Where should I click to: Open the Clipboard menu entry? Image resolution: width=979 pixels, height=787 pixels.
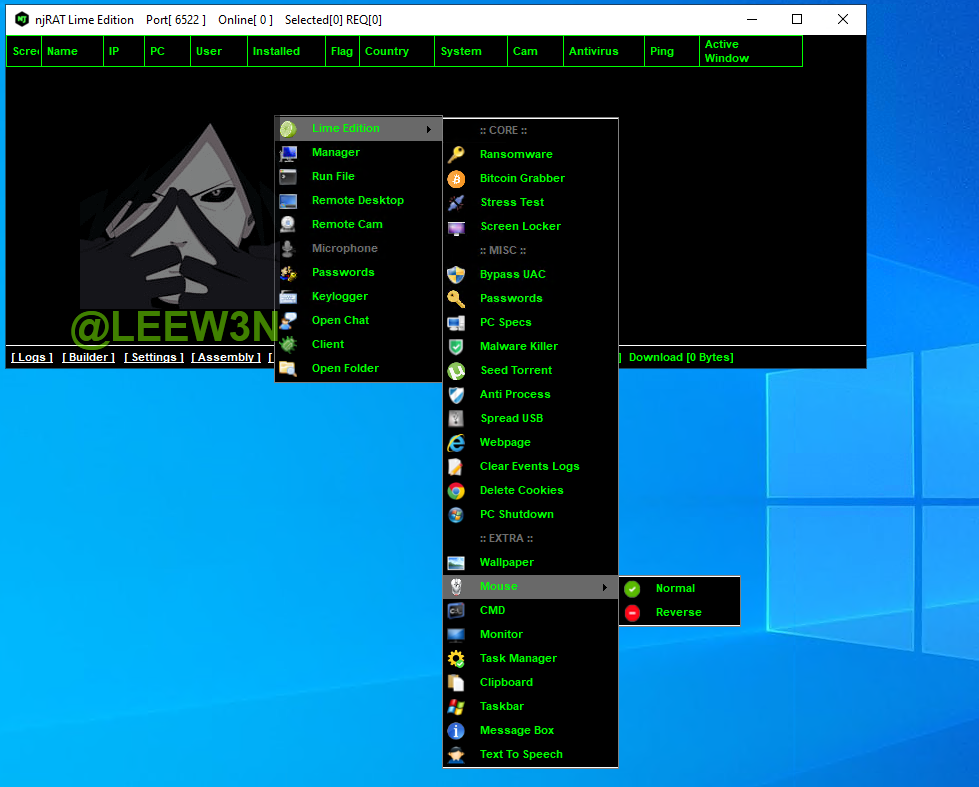point(506,682)
